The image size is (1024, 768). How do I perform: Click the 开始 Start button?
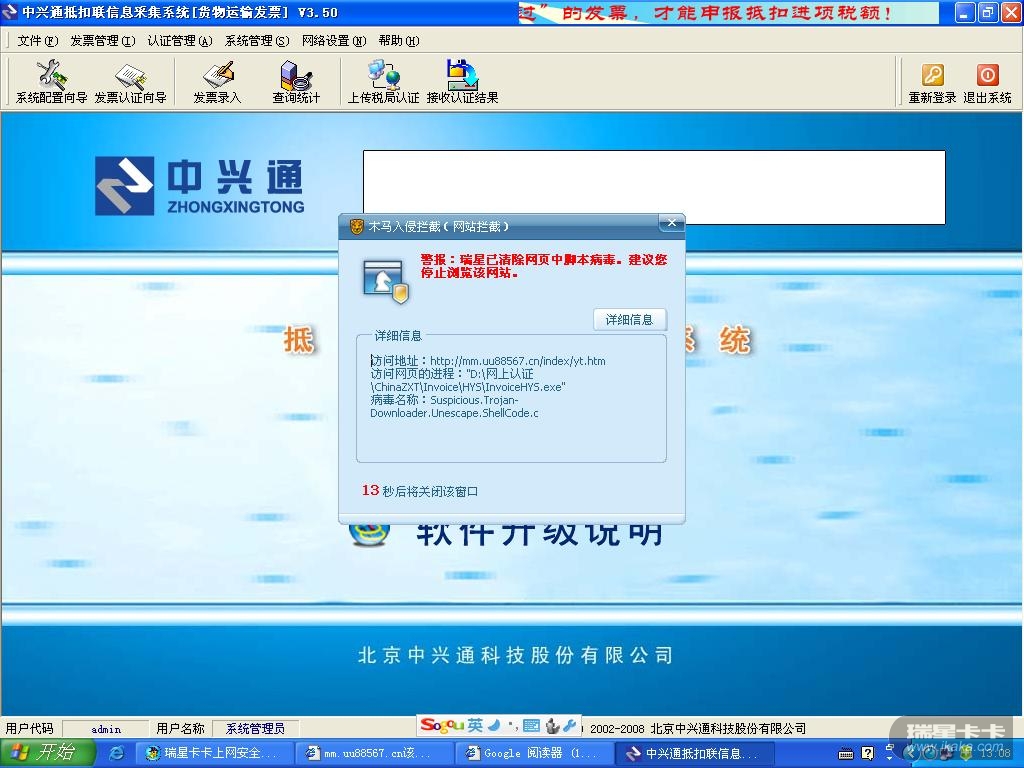(46, 752)
